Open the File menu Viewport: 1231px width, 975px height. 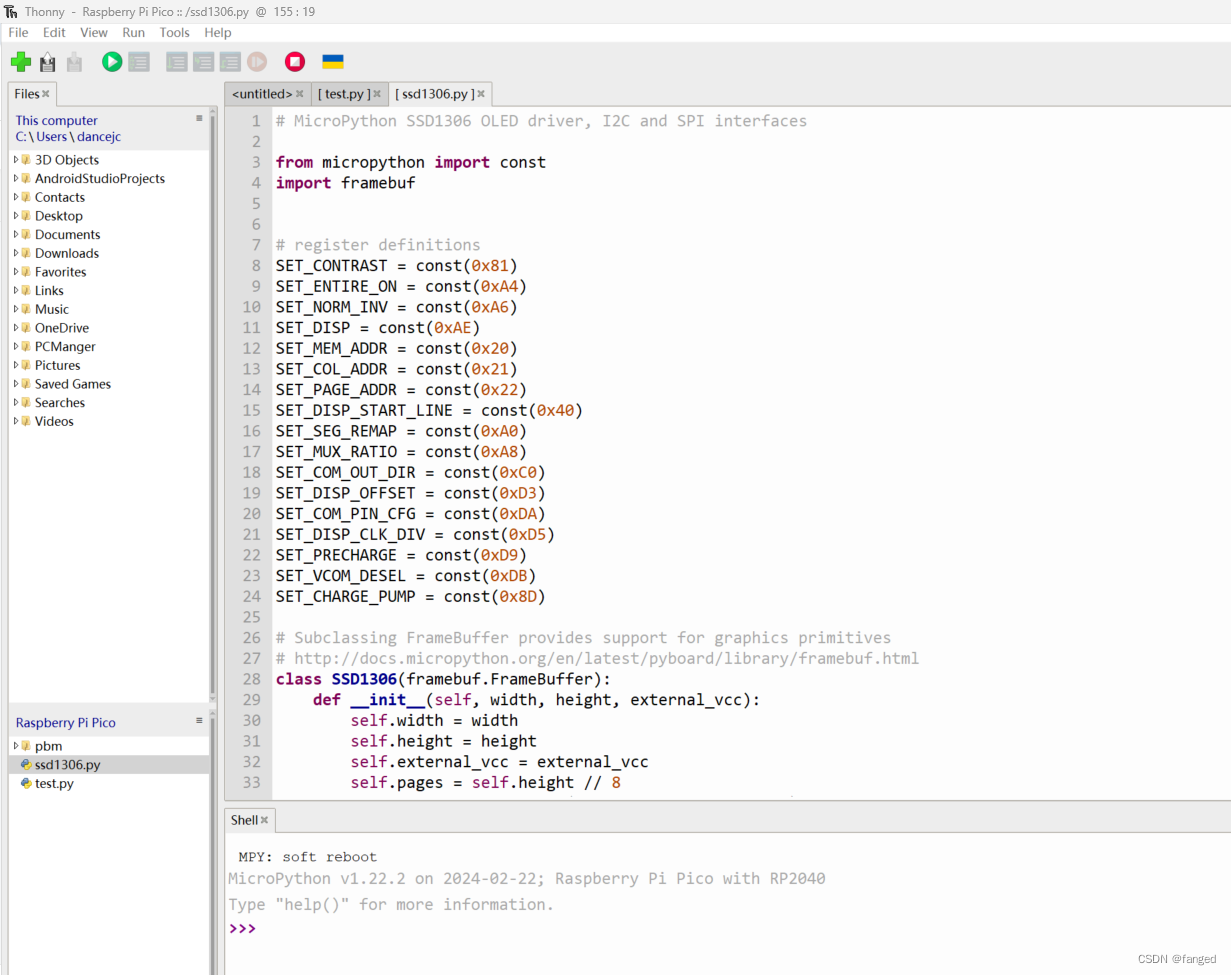pyautogui.click(x=18, y=32)
